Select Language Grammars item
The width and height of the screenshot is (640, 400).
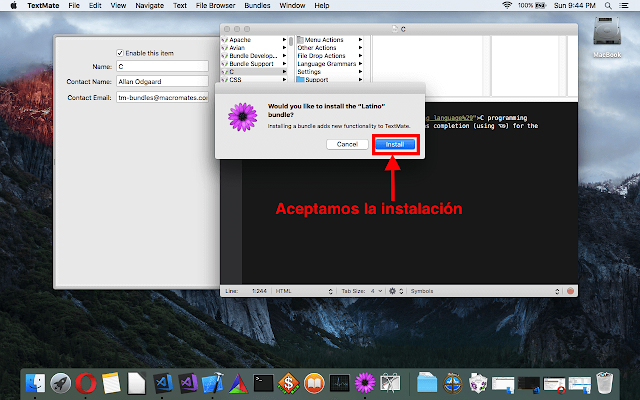click(327, 64)
